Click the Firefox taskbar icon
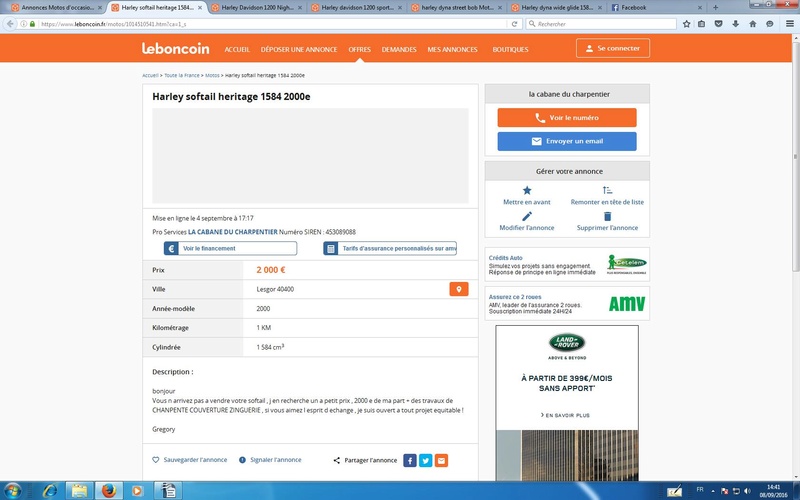Screen dimensions: 800x500 (108, 491)
